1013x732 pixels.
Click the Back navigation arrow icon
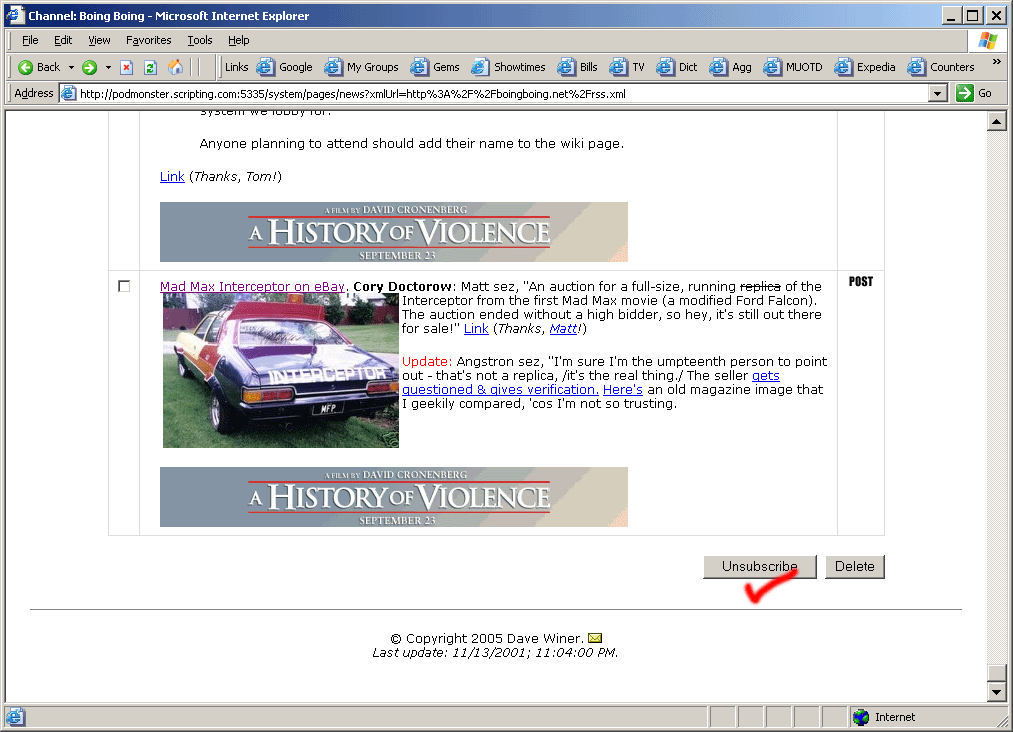[26, 67]
